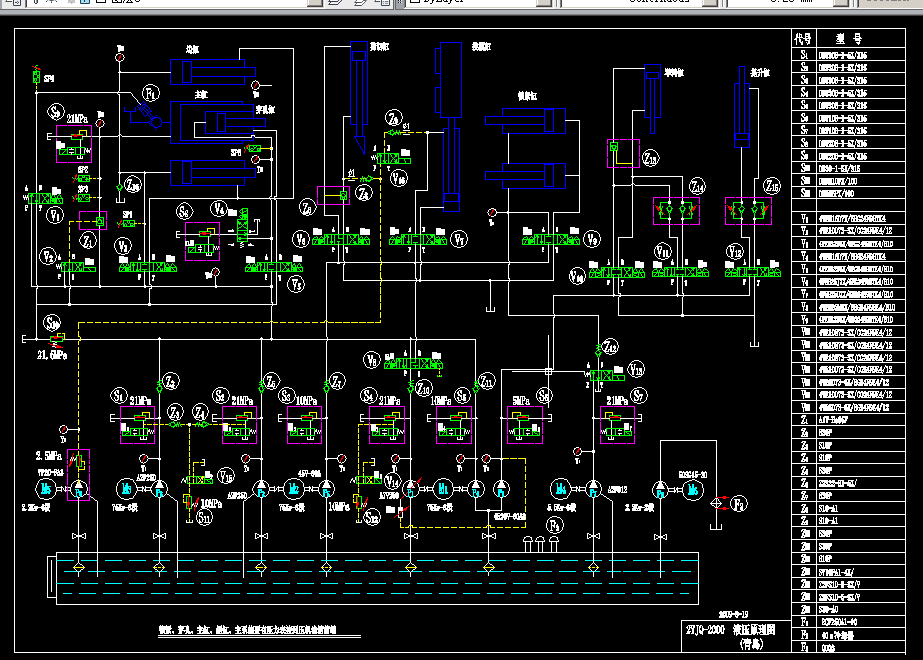923x660 pixels.
Task: Click the V11 valve circled label
Action: (662, 250)
